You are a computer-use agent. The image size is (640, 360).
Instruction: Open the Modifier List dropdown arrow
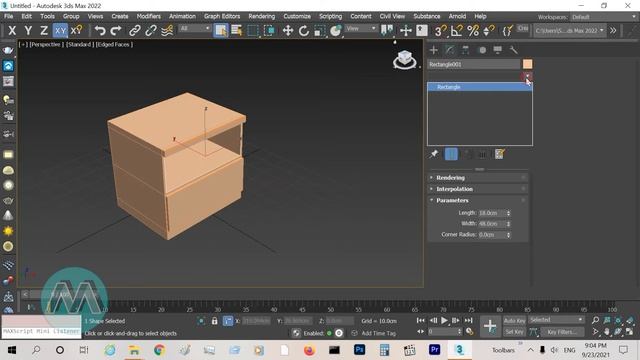(527, 76)
